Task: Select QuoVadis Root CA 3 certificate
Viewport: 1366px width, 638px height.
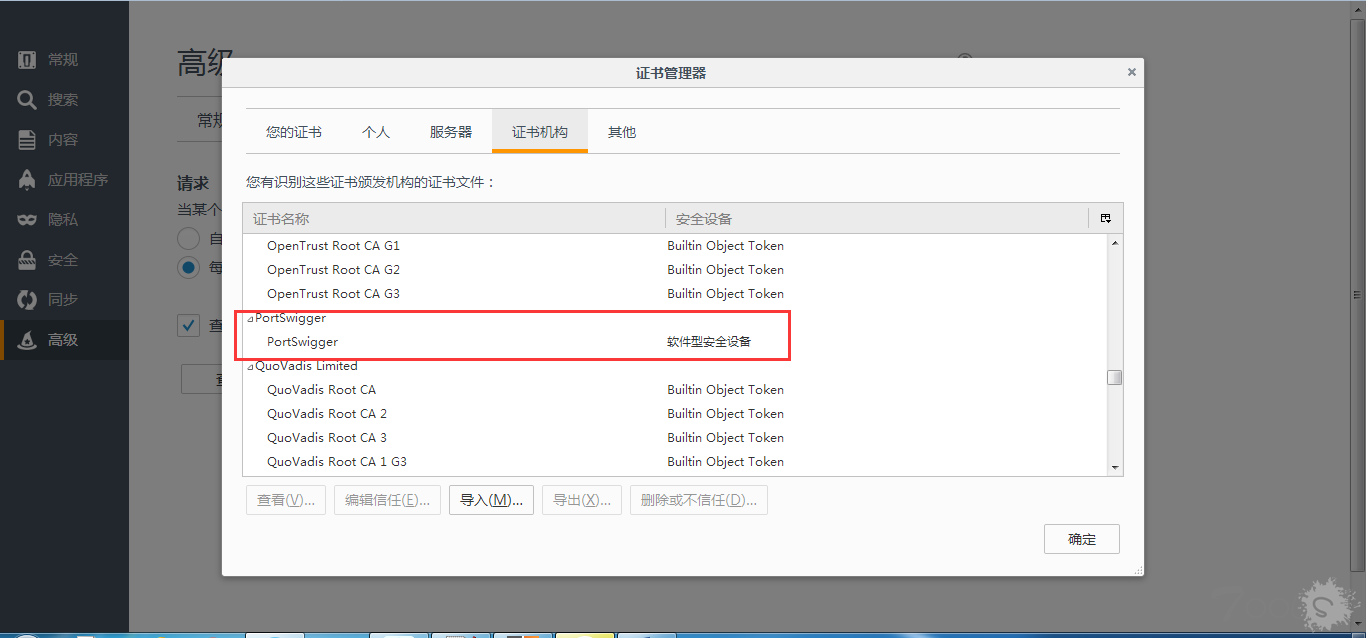Action: pos(674,438)
